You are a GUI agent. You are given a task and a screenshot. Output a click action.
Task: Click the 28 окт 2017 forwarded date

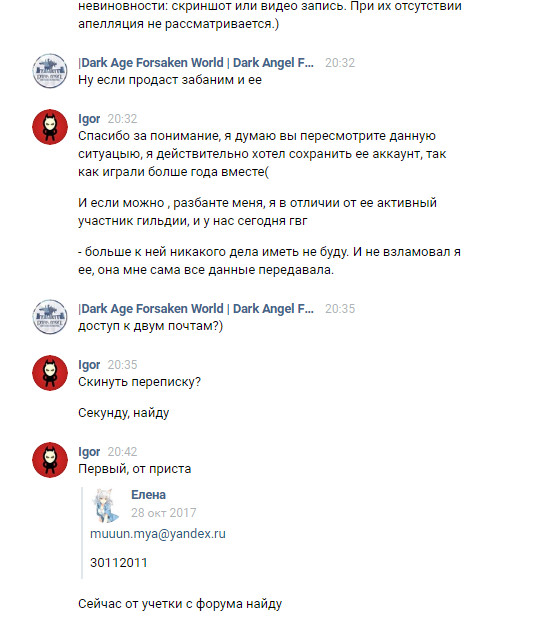pos(164,513)
